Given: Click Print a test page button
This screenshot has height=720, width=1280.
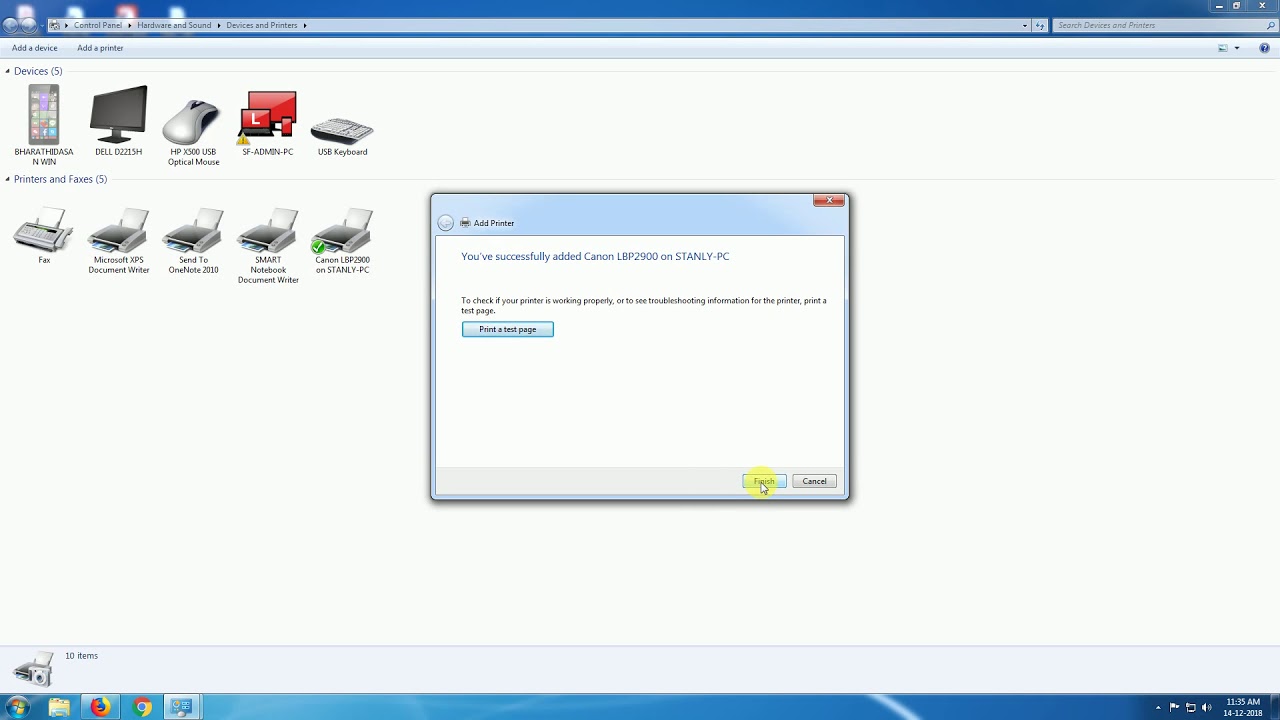Looking at the screenshot, I should (507, 329).
